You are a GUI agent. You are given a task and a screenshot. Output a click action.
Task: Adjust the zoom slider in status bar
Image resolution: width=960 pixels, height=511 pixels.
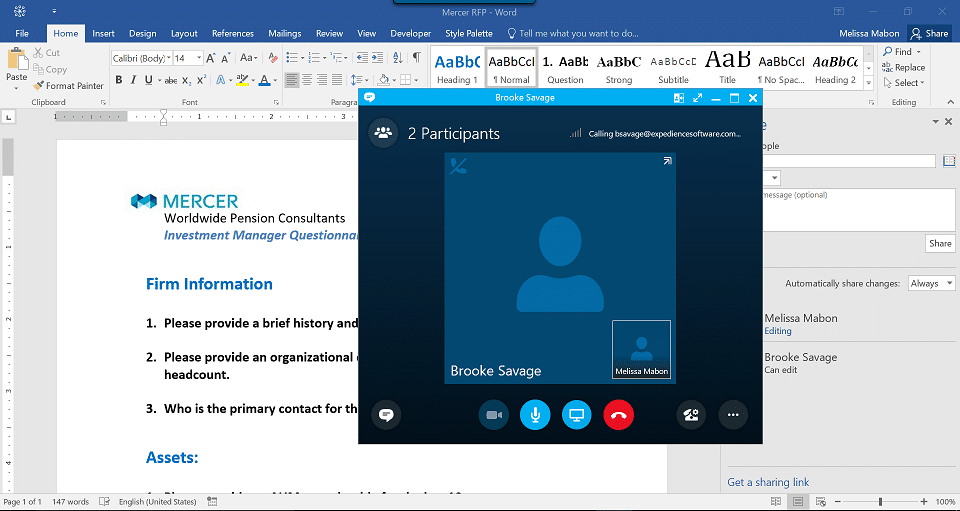tap(880, 502)
